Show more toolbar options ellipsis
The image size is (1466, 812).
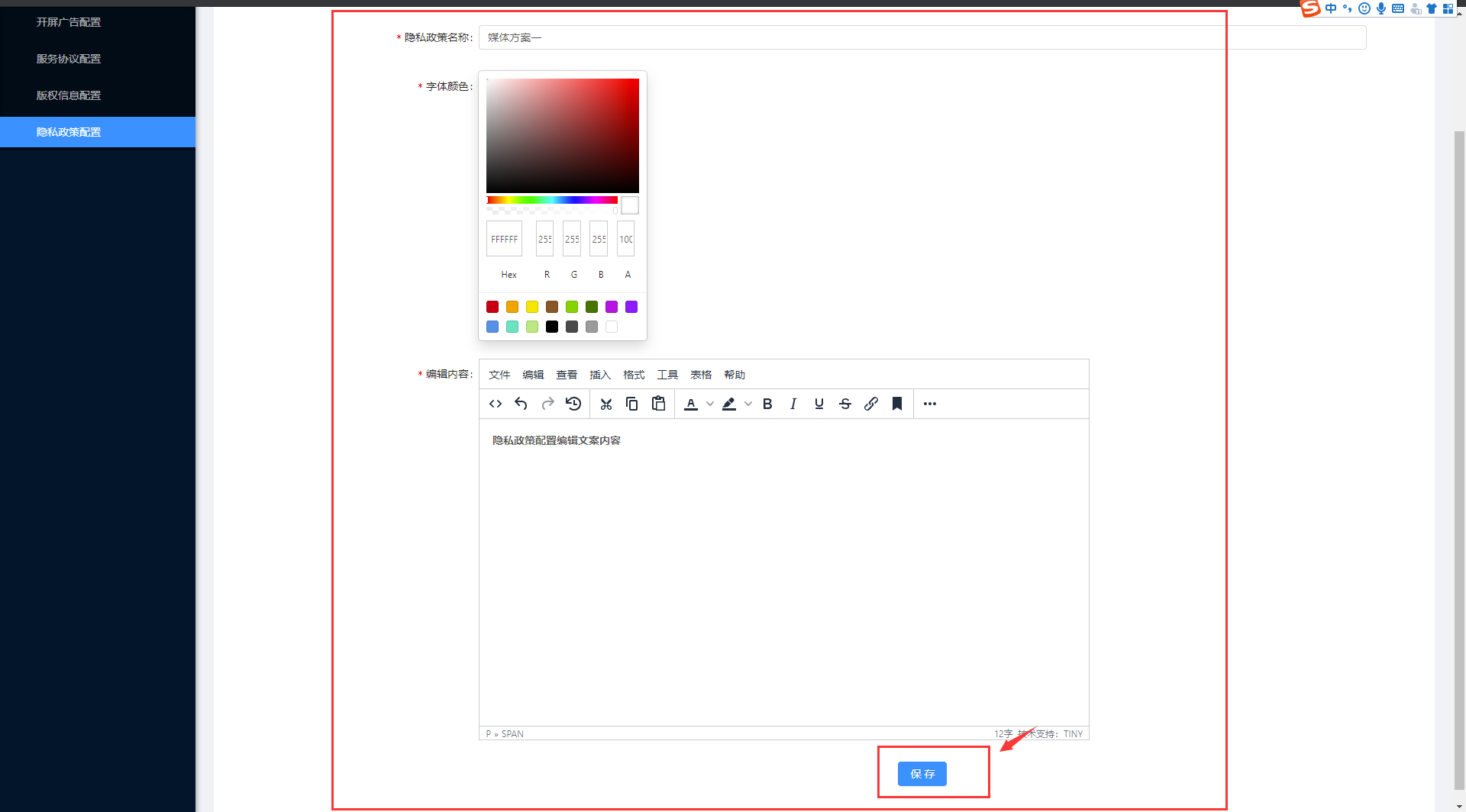tap(930, 404)
